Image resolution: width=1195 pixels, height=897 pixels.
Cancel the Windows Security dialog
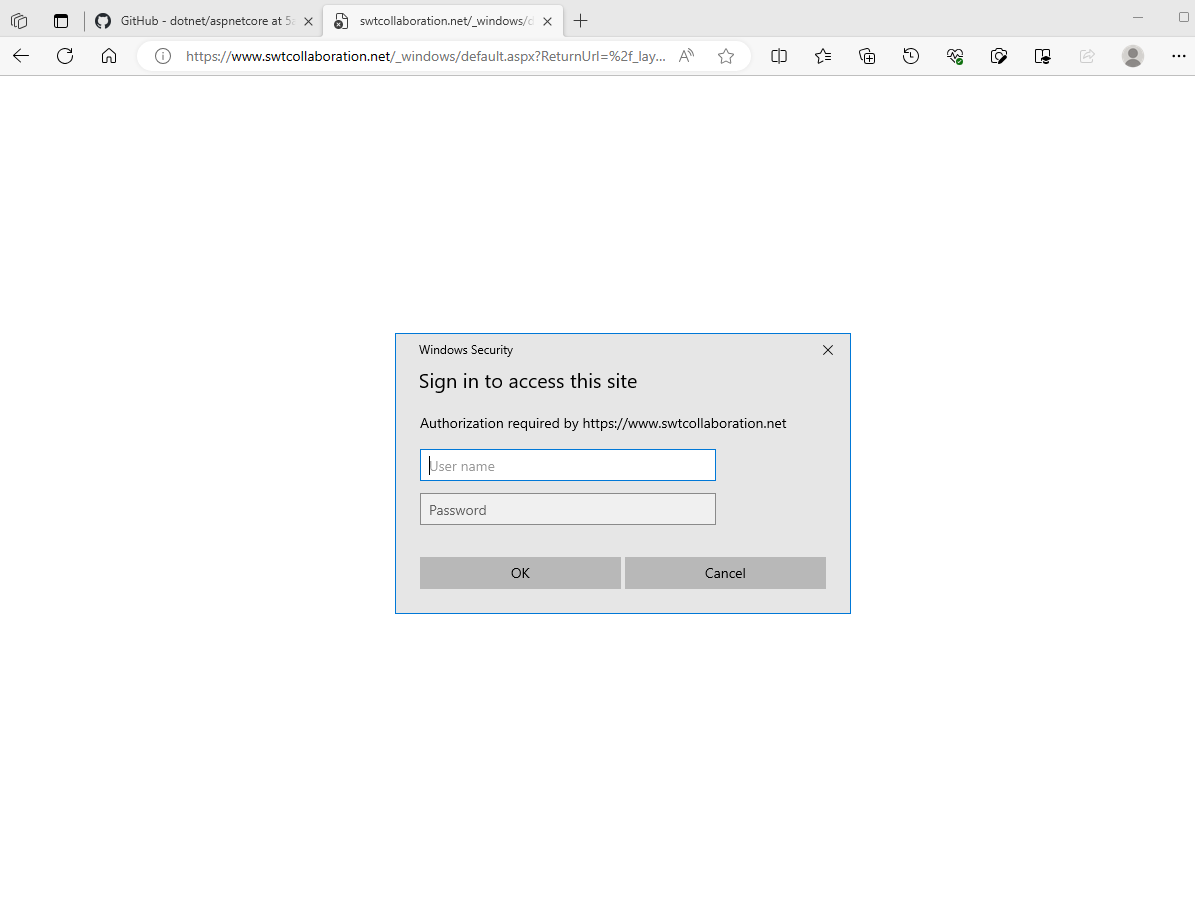pyautogui.click(x=725, y=572)
